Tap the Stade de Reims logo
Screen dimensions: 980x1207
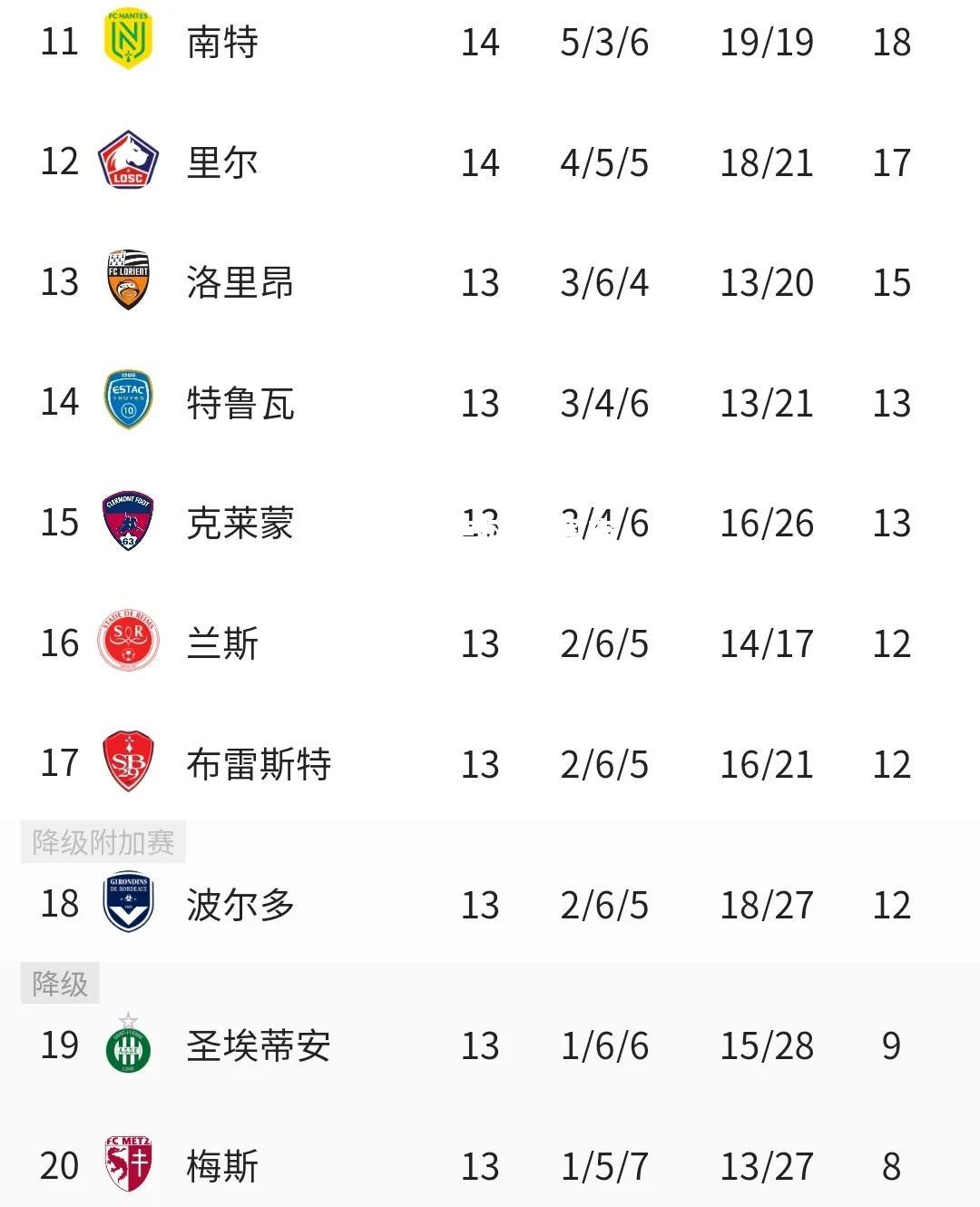coord(128,642)
